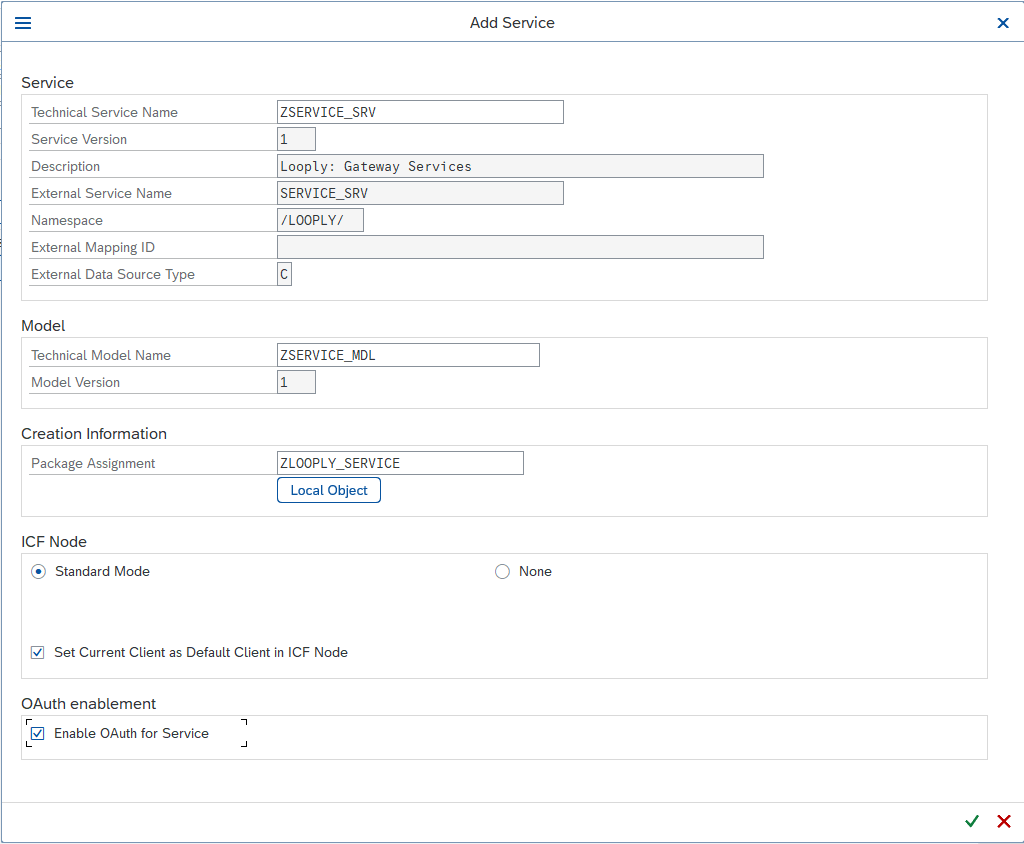Click the Service Version field

[x=296, y=139]
